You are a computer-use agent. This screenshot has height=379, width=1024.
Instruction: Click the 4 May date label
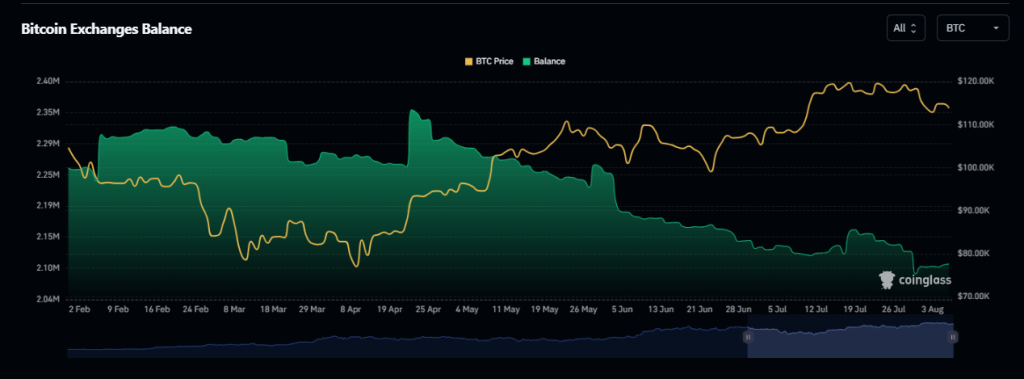coord(467,309)
